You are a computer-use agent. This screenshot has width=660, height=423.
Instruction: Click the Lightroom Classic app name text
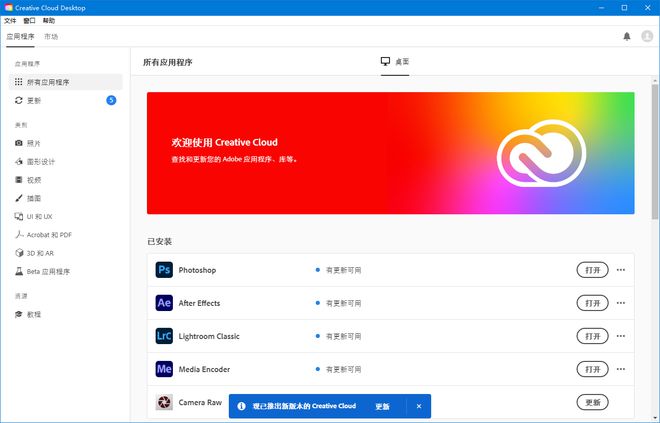[x=209, y=336]
